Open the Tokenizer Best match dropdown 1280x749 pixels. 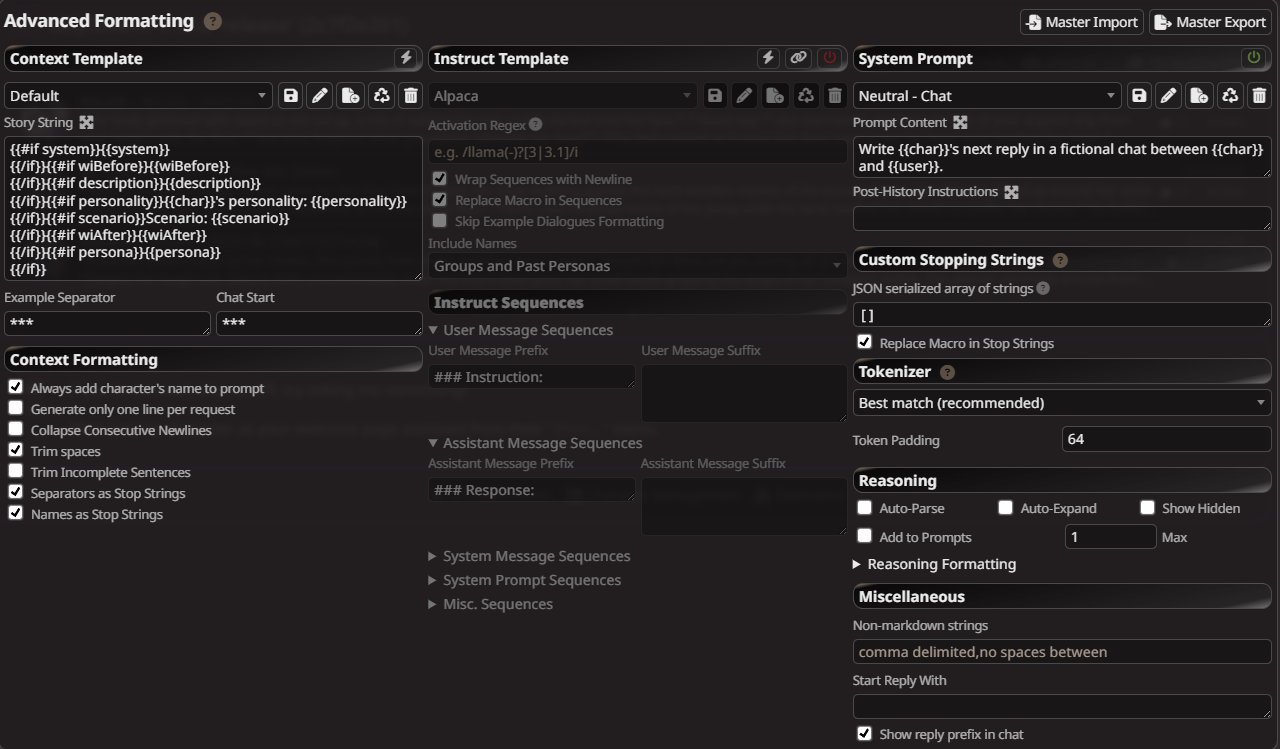tap(1062, 403)
